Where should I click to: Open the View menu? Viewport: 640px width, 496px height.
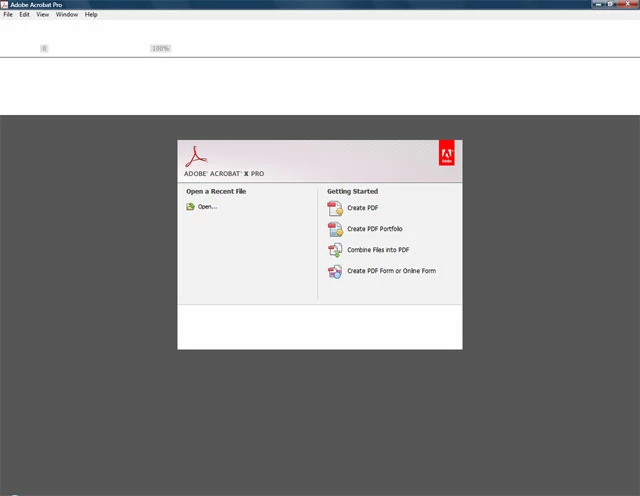click(x=42, y=14)
